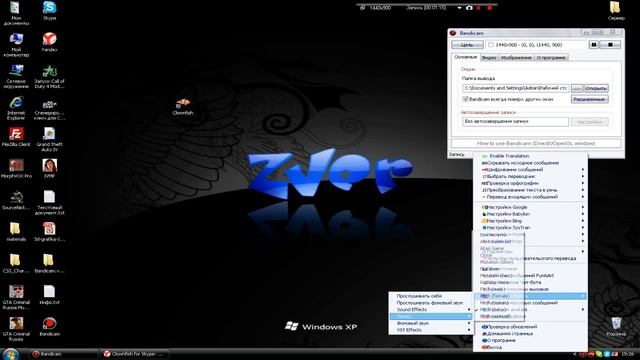Image resolution: width=640 pixels, height=360 pixels.
Task: Select the Internet Explorer desktop icon
Action: tap(16, 102)
